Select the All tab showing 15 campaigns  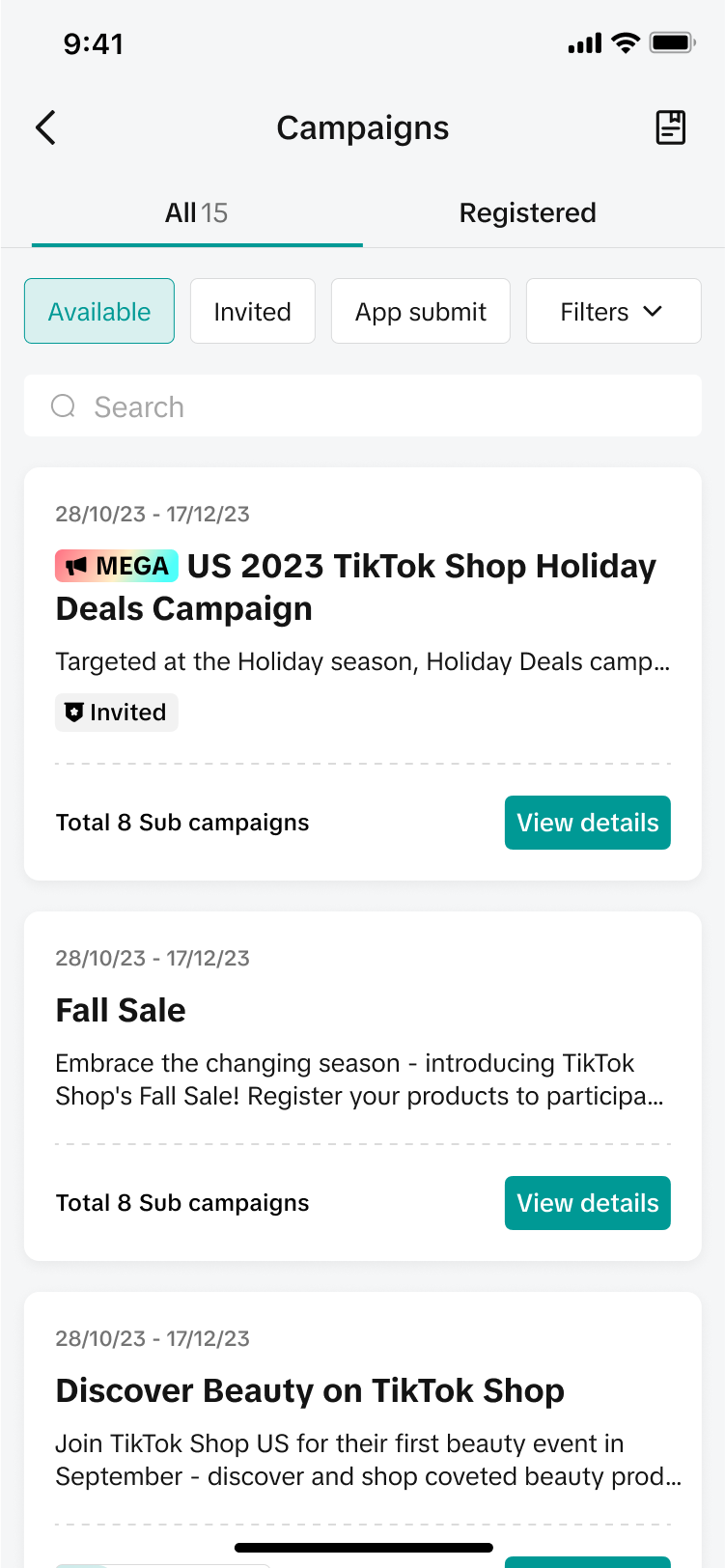click(196, 212)
